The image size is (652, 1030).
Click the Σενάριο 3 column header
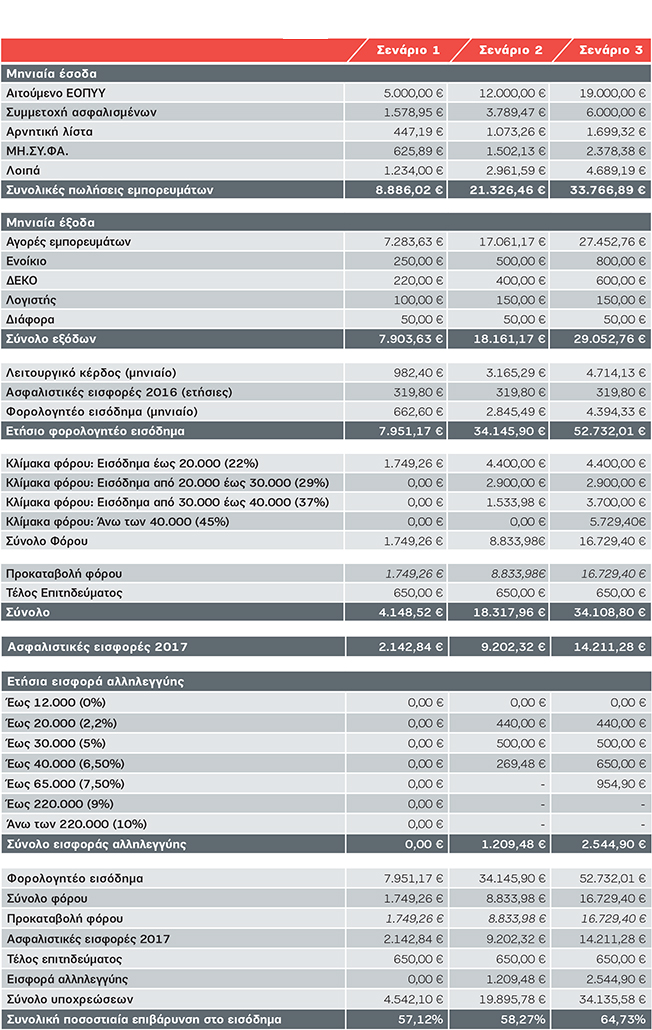pyautogui.click(x=610, y=50)
